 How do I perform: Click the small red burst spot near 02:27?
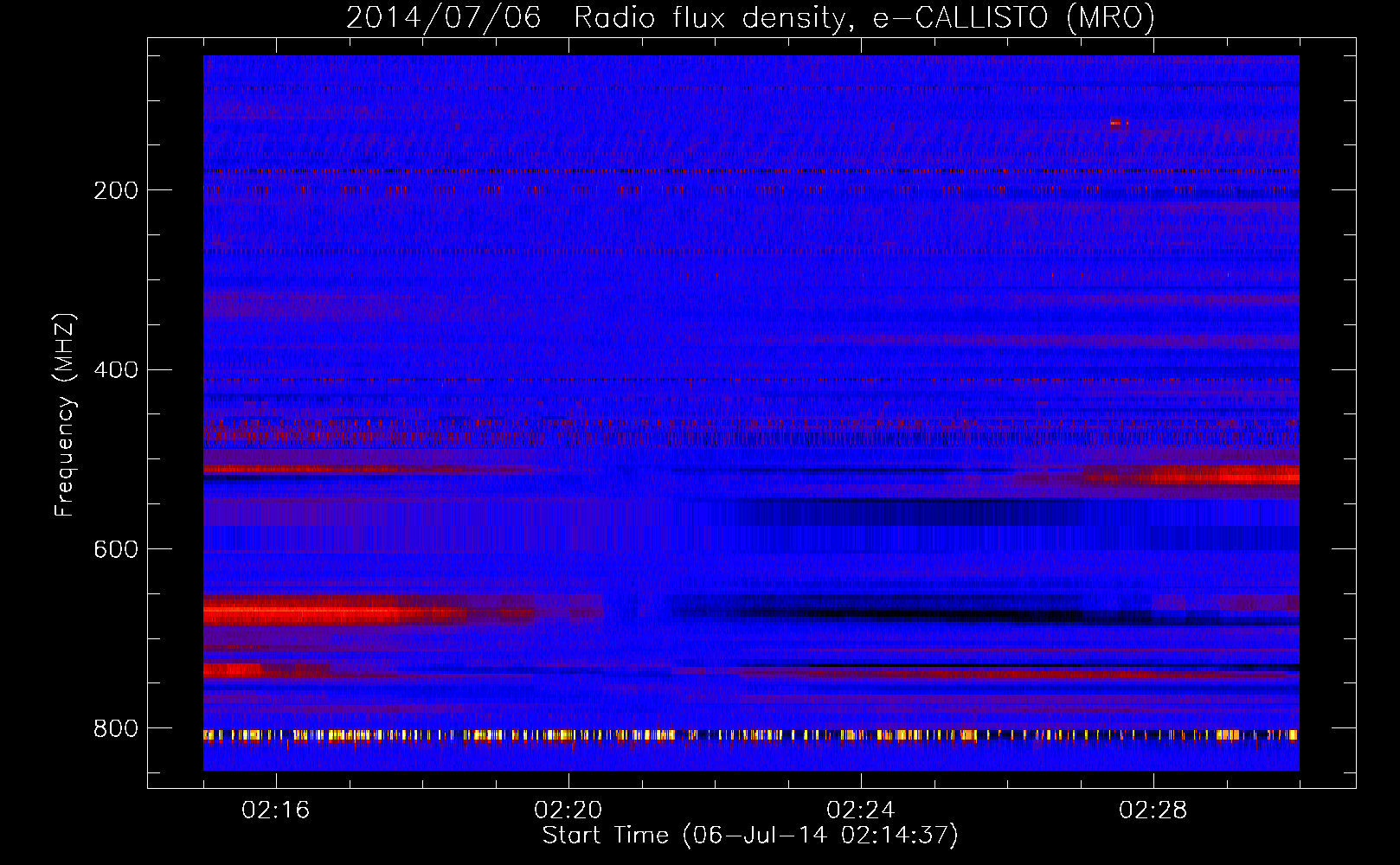(x=1119, y=124)
